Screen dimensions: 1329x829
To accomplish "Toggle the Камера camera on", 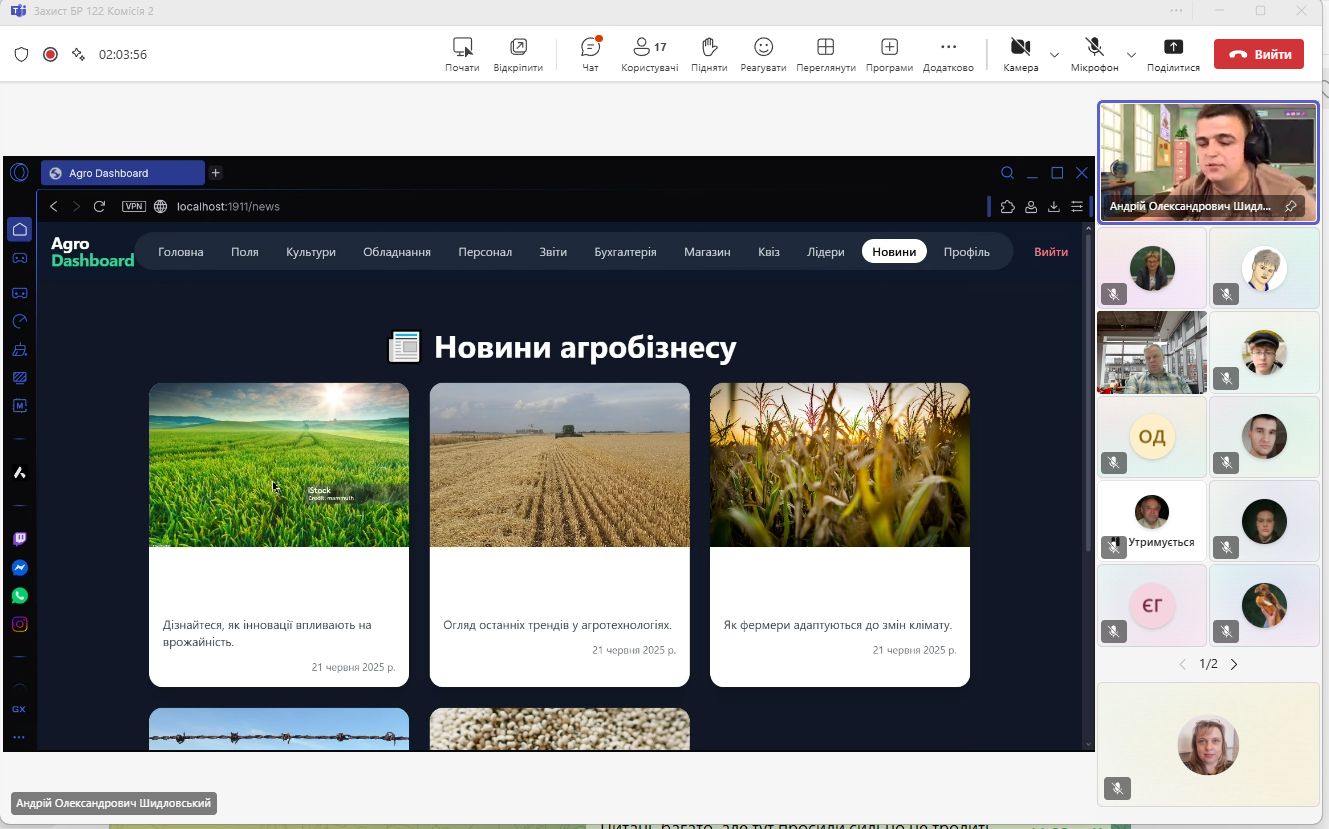I will [x=1020, y=54].
